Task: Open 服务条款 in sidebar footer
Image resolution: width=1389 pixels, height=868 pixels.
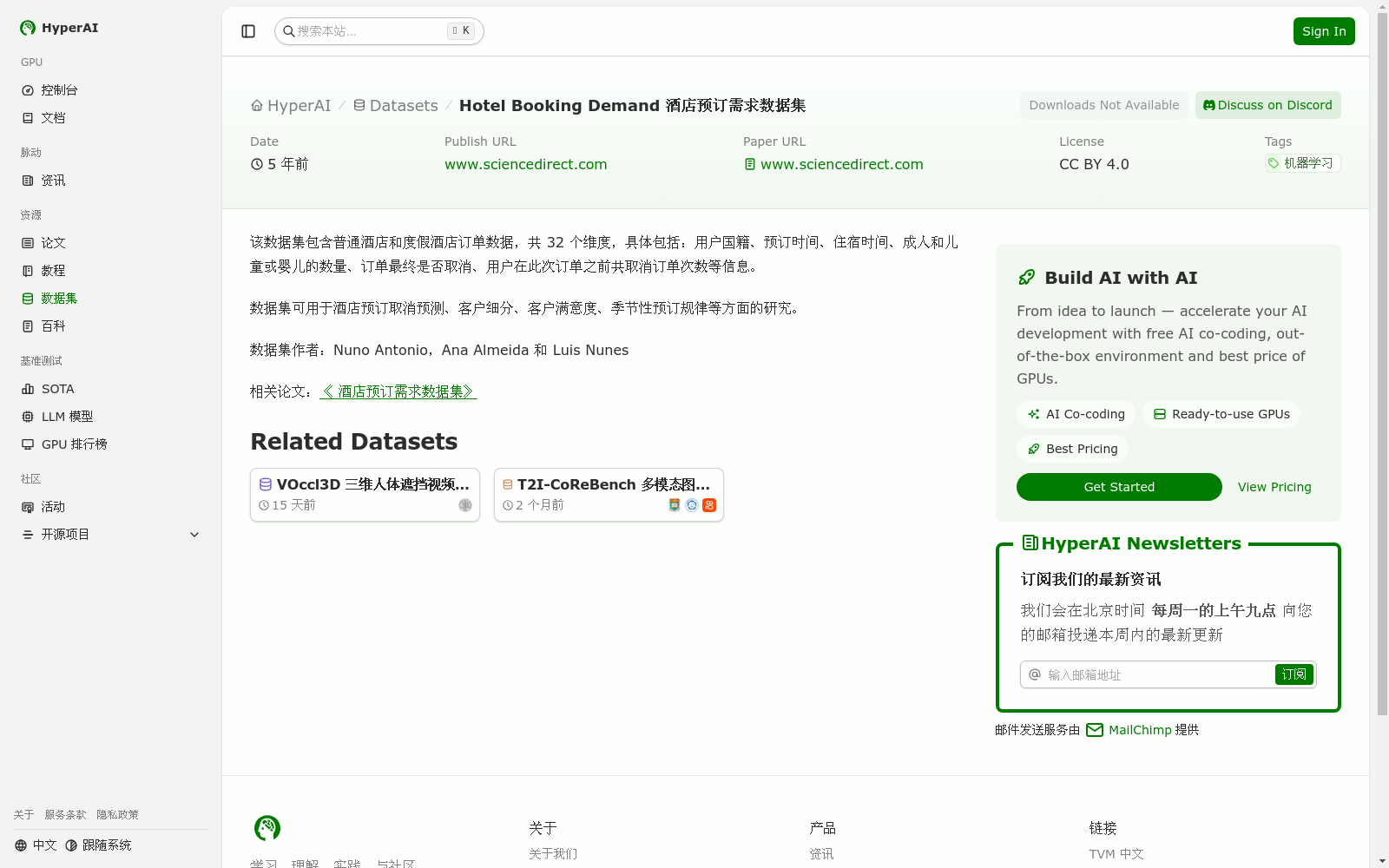Action: (65, 815)
